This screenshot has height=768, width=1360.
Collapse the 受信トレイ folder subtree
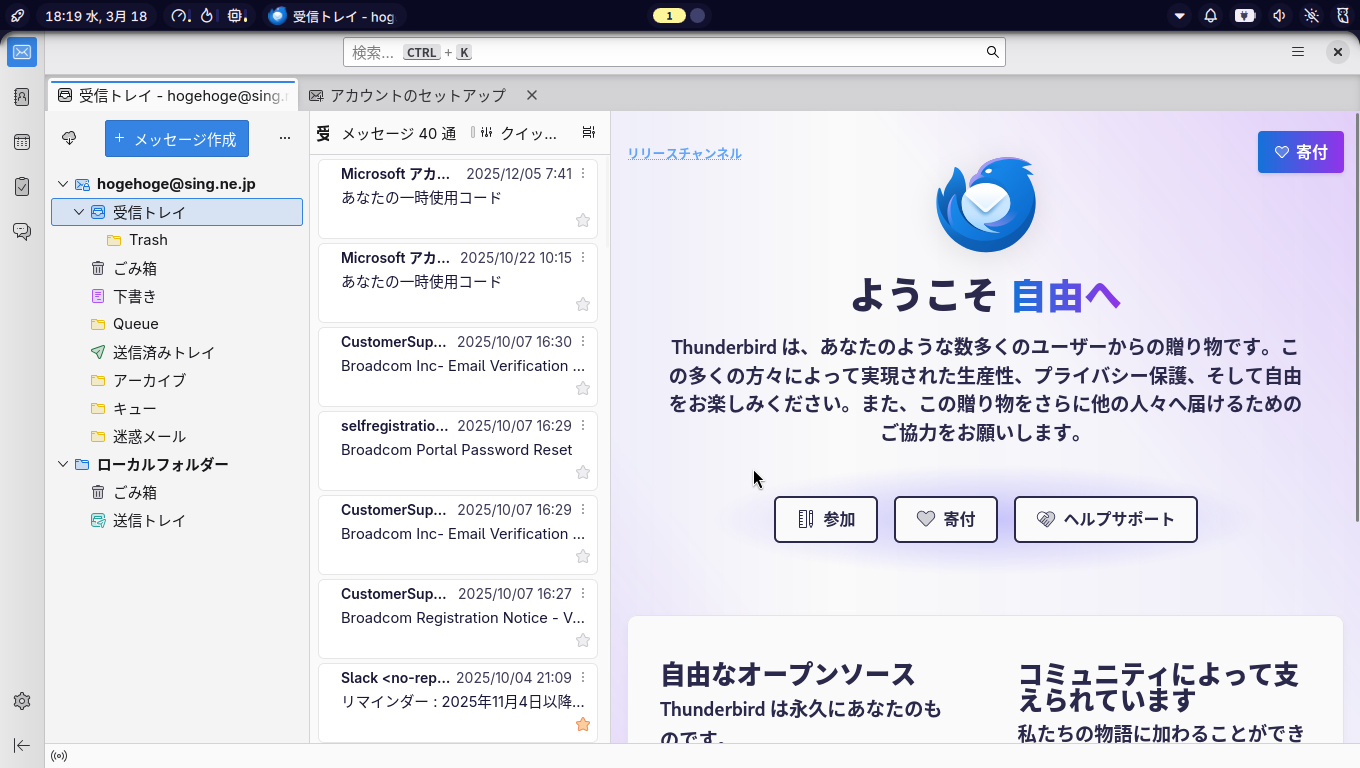[79, 212]
